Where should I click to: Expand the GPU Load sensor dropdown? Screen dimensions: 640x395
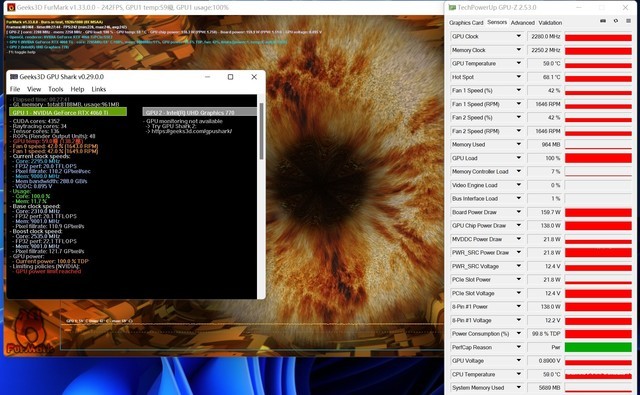518,158
